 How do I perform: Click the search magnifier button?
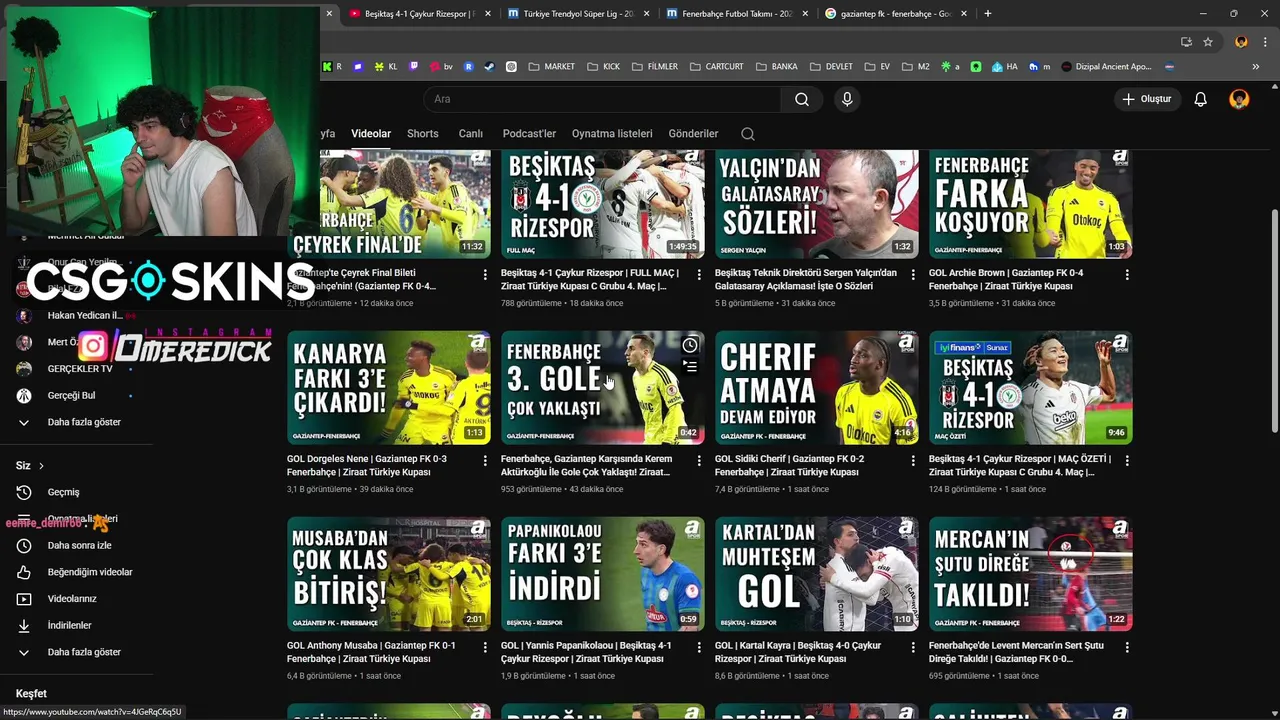(x=802, y=99)
